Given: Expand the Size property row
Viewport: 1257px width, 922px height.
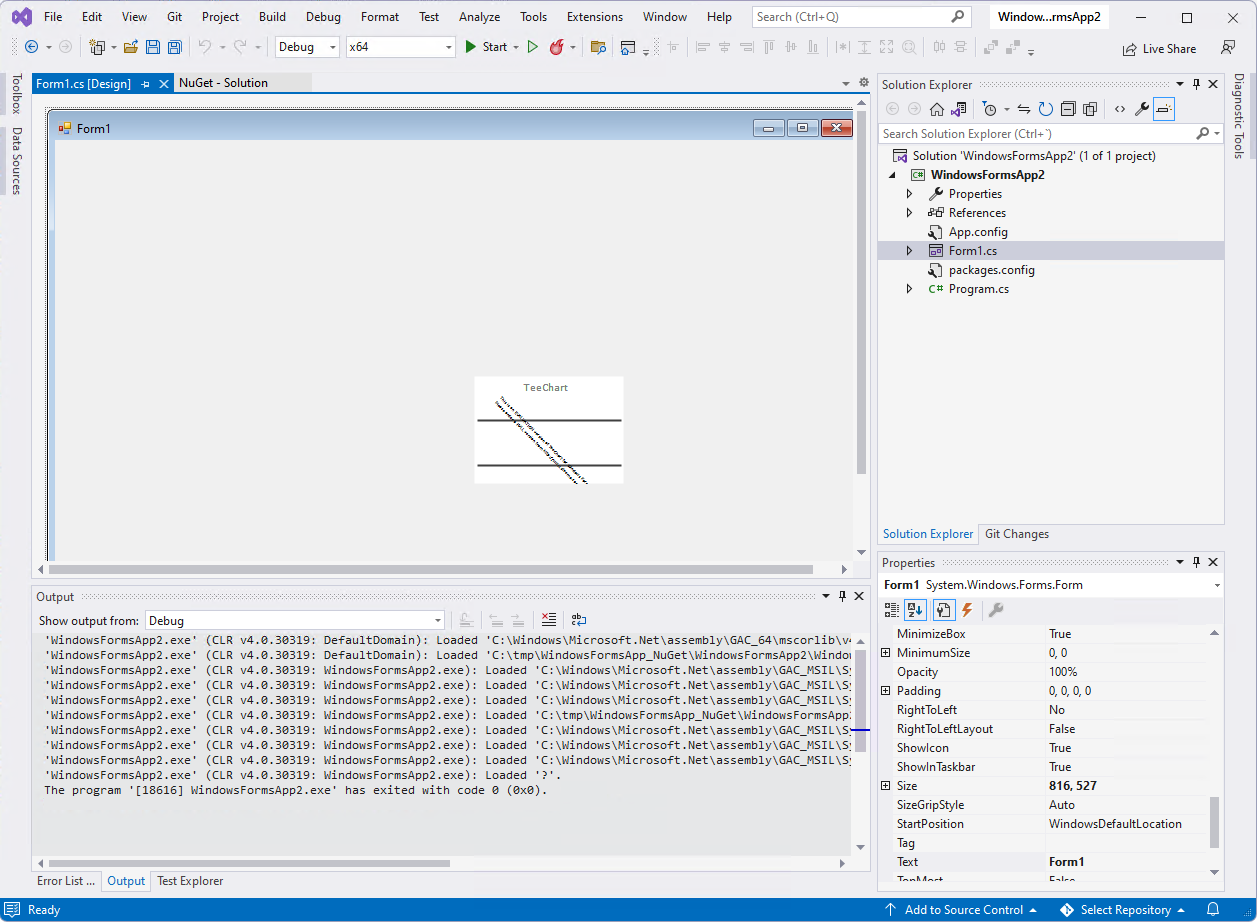Looking at the screenshot, I should (x=886, y=786).
